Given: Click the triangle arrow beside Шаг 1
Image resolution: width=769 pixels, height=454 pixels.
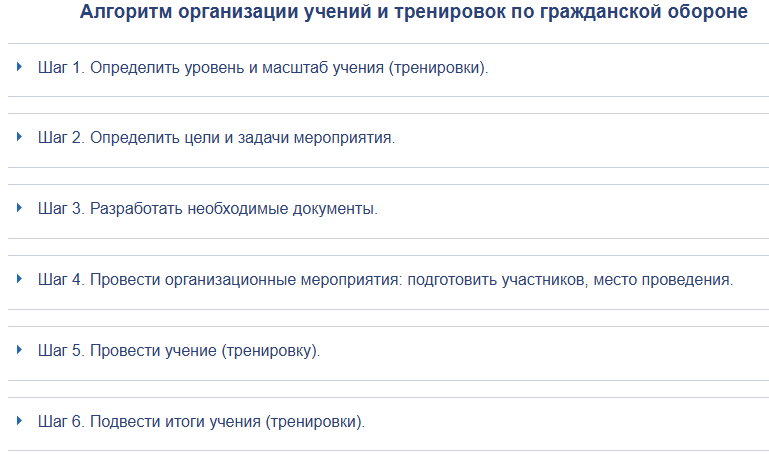Looking at the screenshot, I should [19, 66].
